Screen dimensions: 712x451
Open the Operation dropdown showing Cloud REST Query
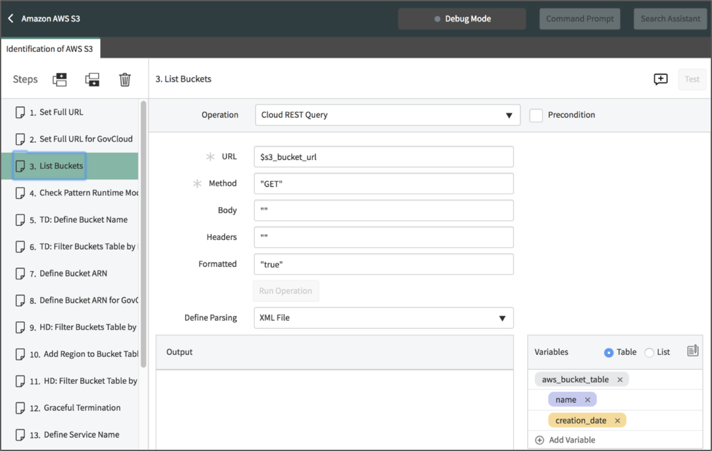tap(387, 115)
